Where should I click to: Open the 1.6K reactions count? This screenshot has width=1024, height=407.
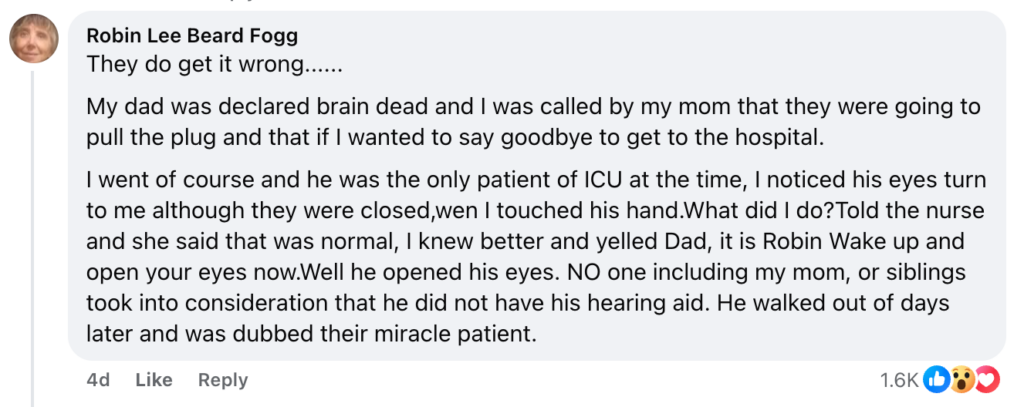click(x=898, y=380)
